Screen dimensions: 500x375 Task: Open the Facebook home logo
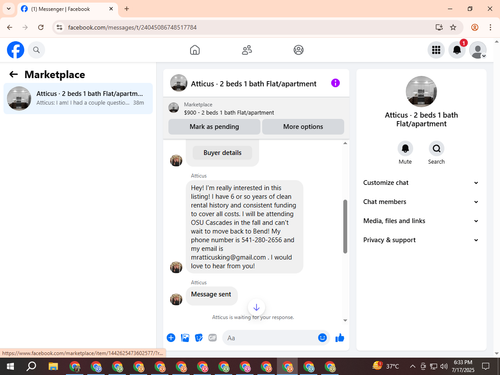[x=15, y=50]
